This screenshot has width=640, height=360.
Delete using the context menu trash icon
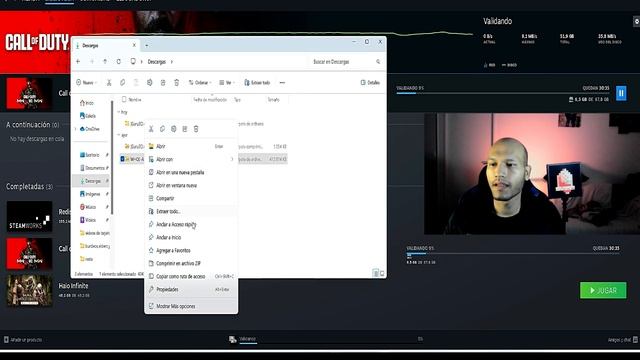point(196,129)
